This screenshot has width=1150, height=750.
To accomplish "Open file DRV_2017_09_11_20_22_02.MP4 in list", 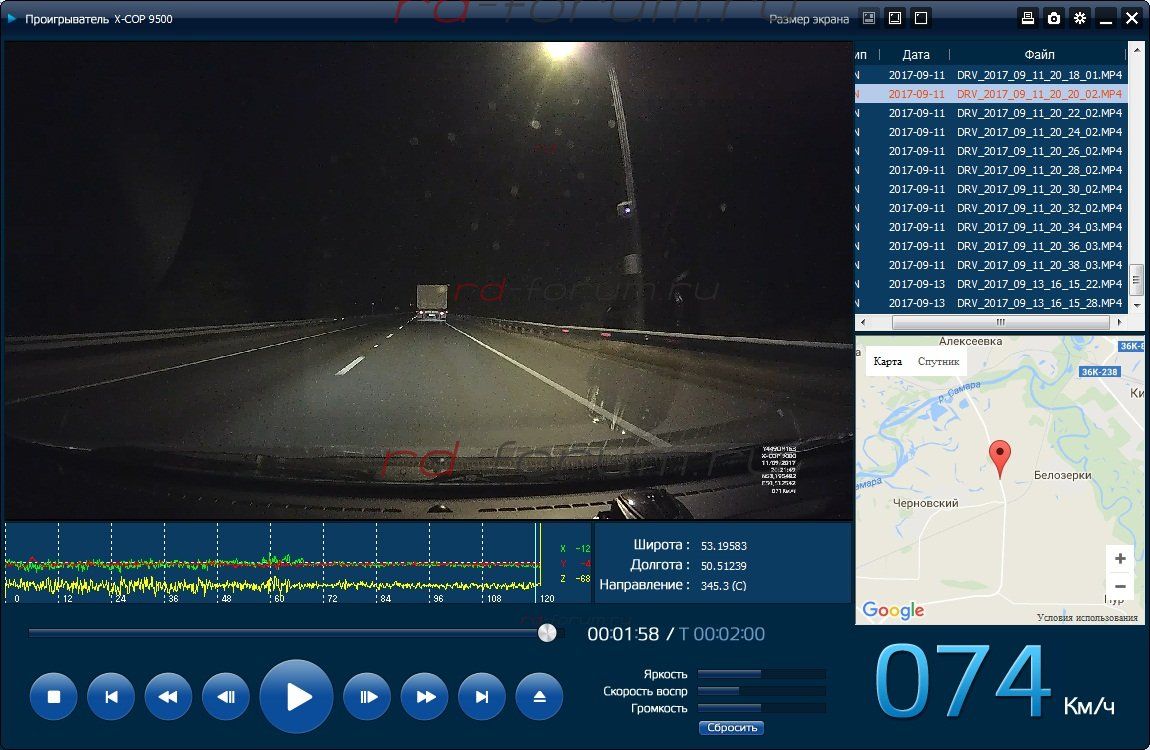I will (x=1039, y=113).
